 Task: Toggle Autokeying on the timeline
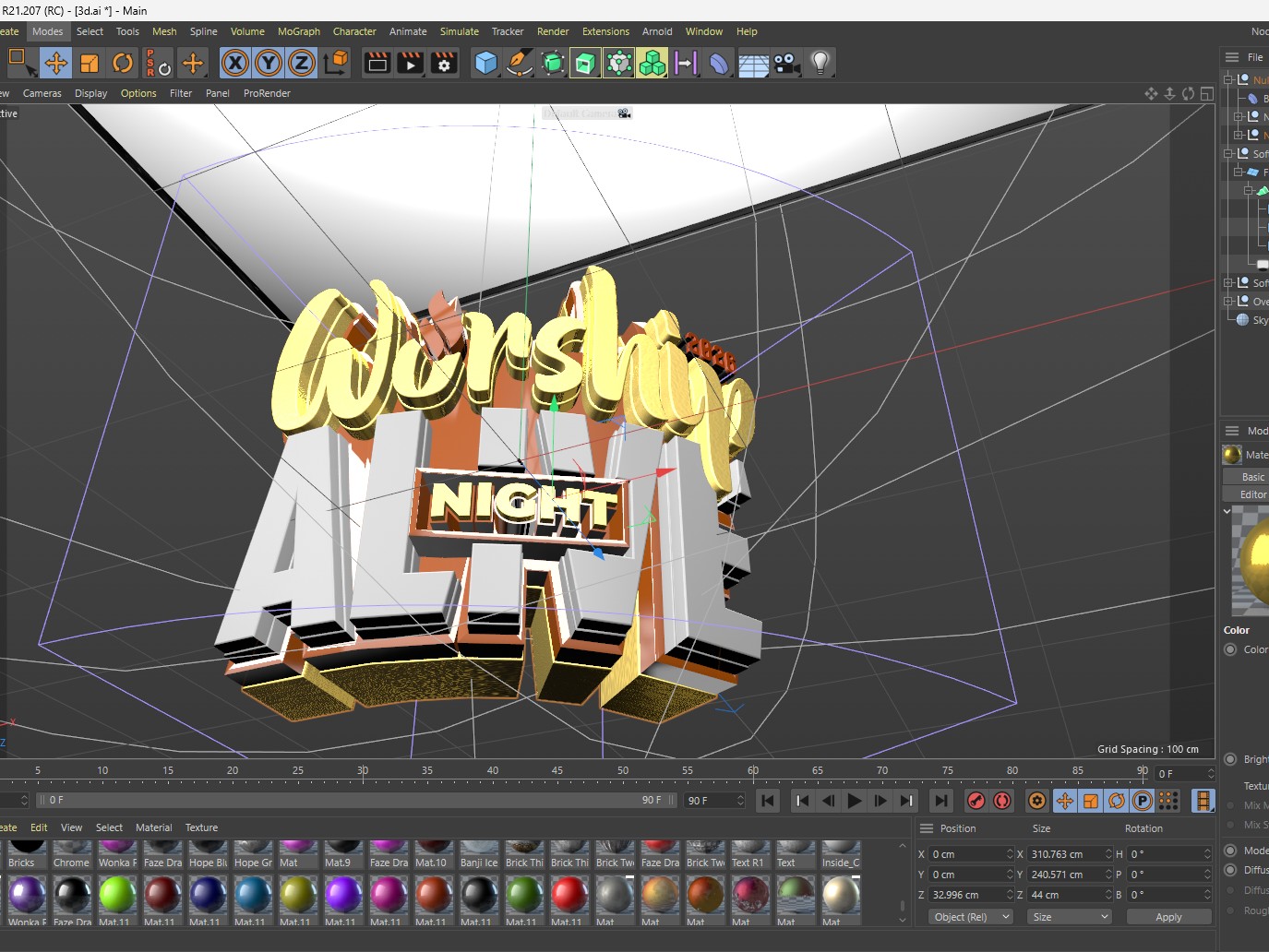pyautogui.click(x=1003, y=801)
